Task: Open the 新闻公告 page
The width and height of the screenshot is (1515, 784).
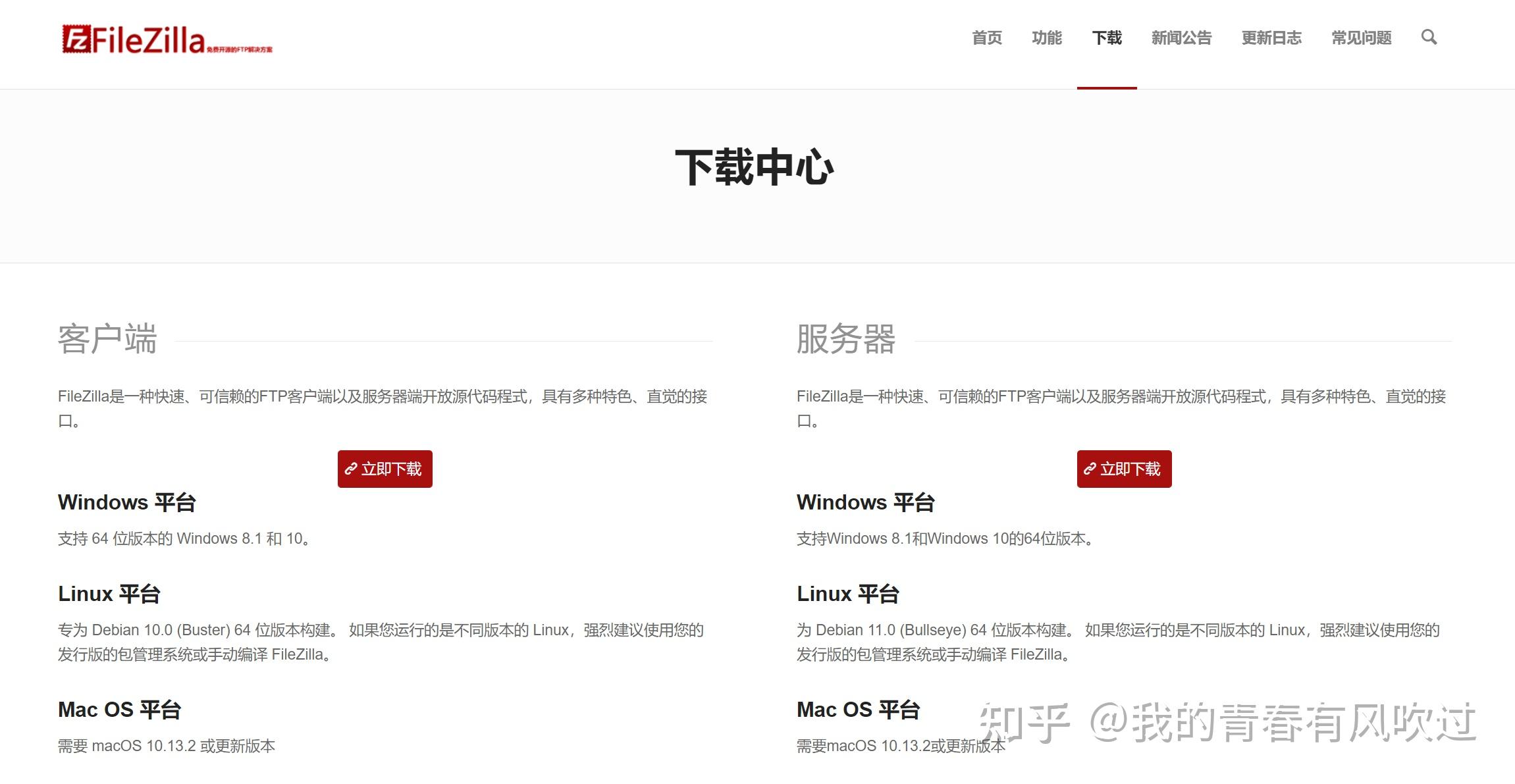Action: click(x=1181, y=38)
